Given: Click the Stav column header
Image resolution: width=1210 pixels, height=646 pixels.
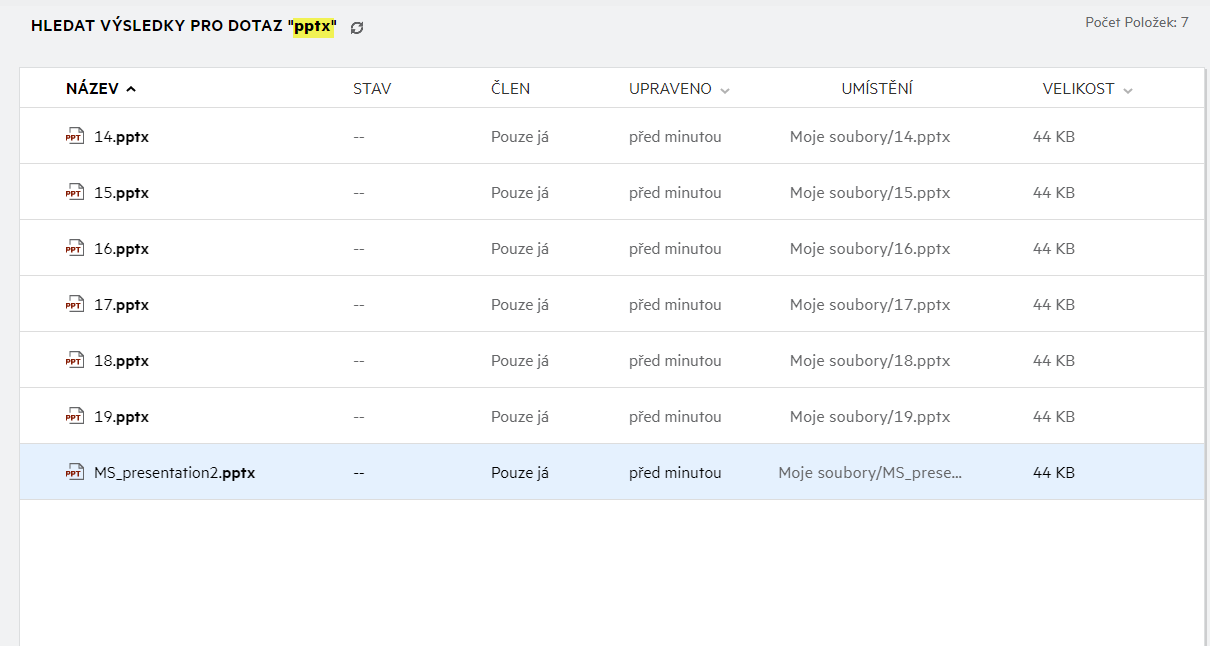Looking at the screenshot, I should [x=372, y=89].
